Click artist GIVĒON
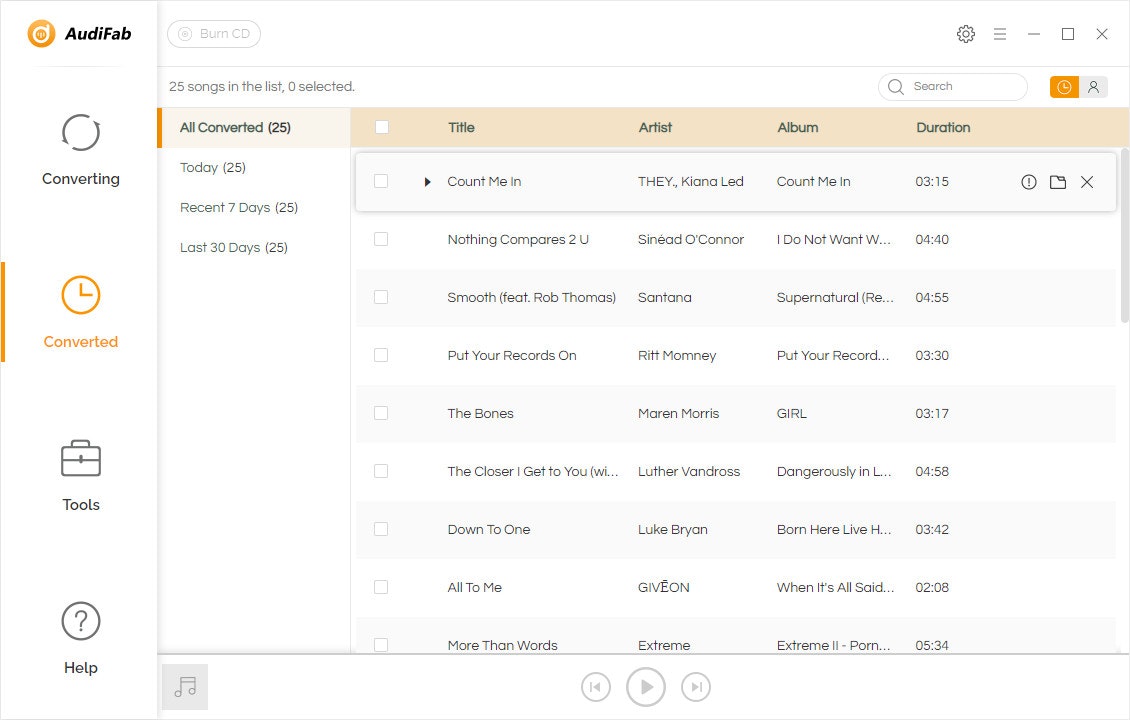The height and width of the screenshot is (720, 1130). (x=663, y=587)
